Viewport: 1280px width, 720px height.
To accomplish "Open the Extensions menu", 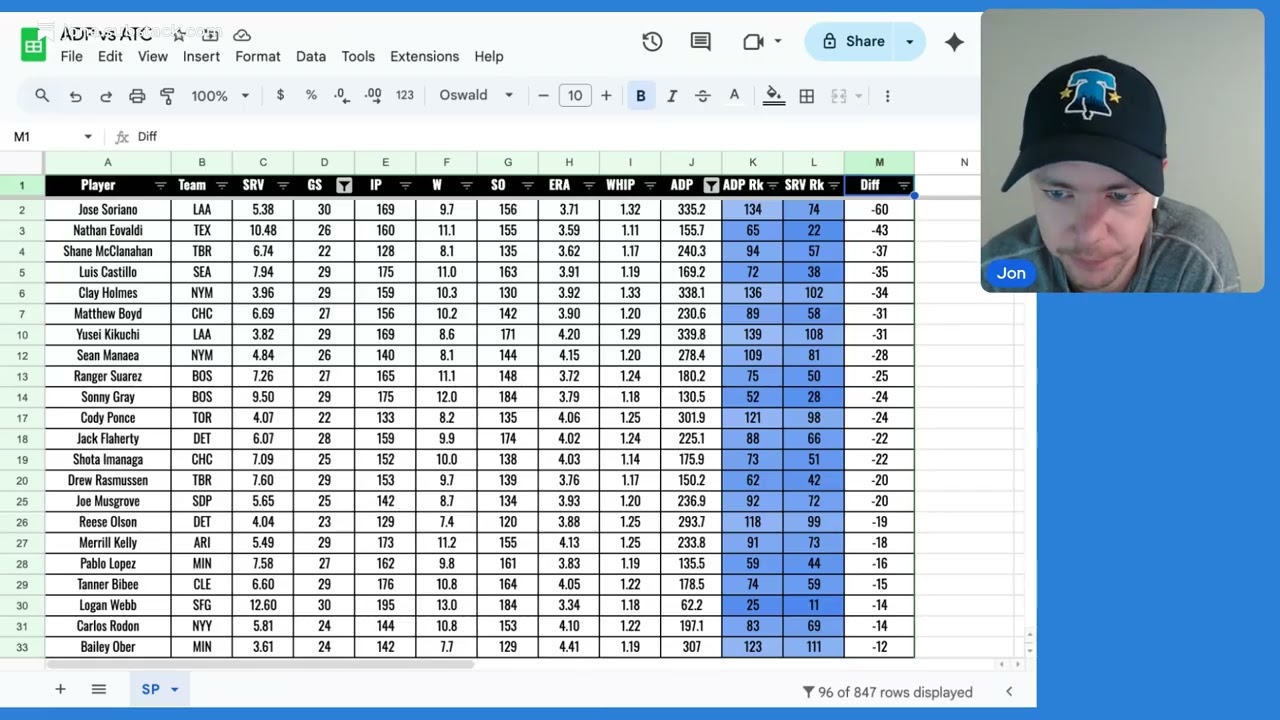I will pos(425,57).
